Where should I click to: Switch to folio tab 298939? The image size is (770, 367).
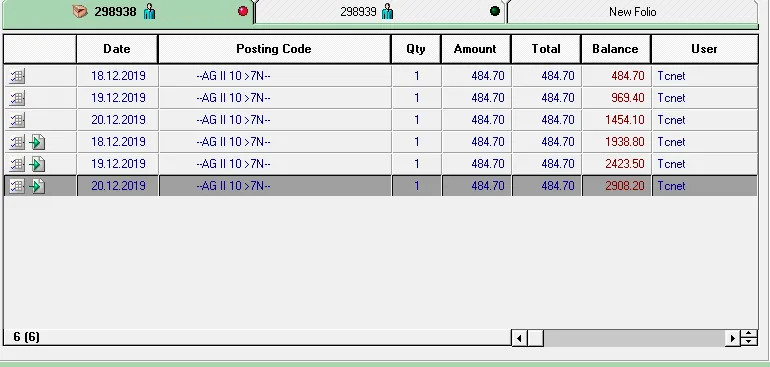click(381, 12)
